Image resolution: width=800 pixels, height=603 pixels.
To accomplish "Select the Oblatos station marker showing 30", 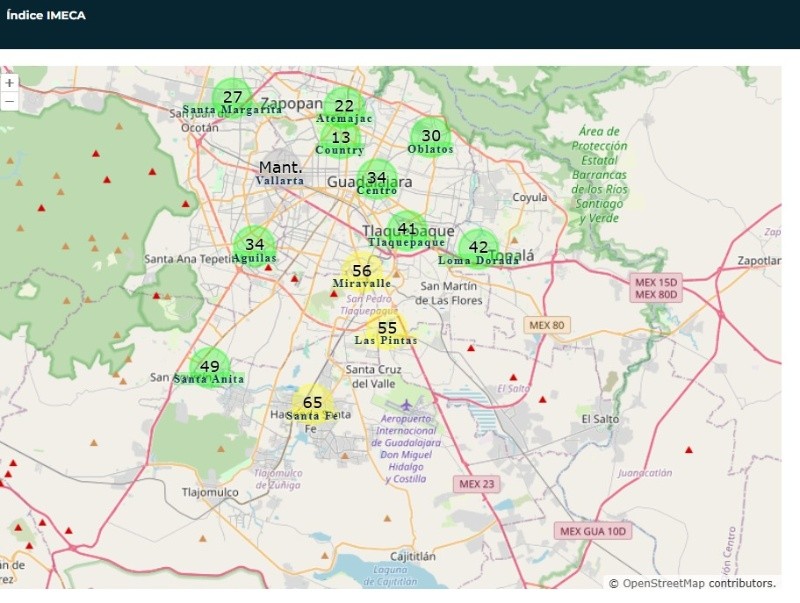I will tap(431, 137).
